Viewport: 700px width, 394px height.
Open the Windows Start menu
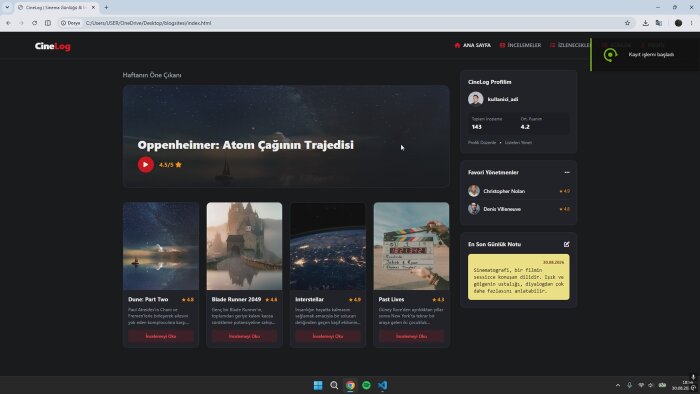pyautogui.click(x=318, y=385)
